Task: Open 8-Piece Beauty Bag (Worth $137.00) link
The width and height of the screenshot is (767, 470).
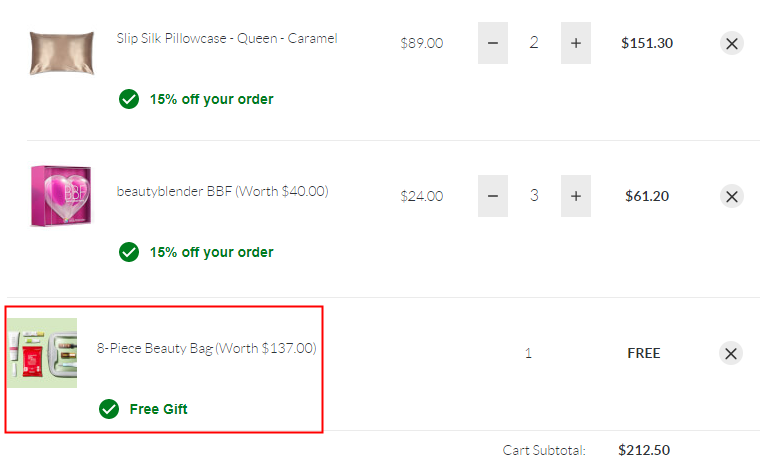Action: [x=206, y=348]
